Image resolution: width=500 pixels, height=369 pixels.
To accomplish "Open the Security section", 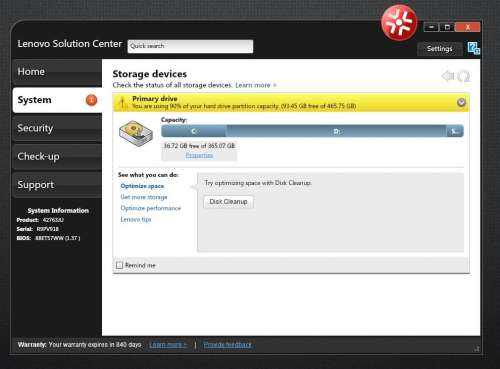I will pyautogui.click(x=57, y=128).
